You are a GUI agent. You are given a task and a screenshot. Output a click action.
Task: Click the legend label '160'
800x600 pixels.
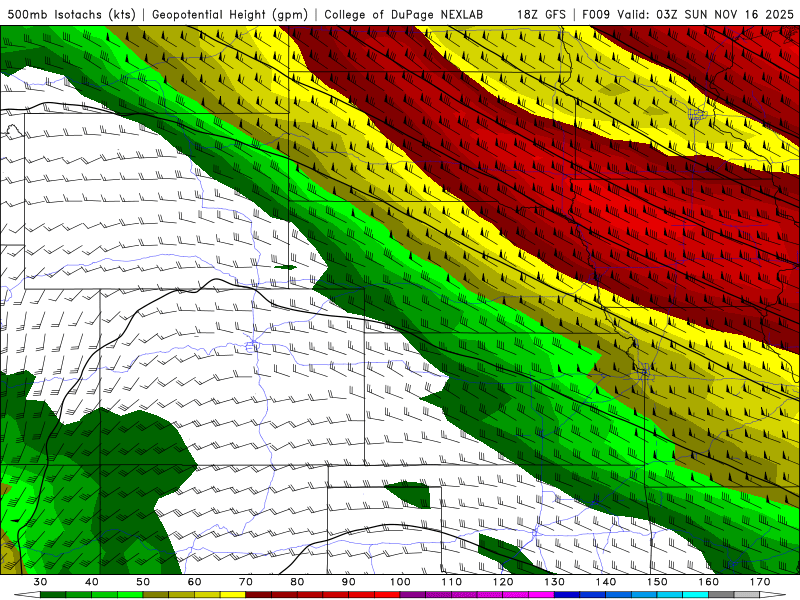click(x=709, y=582)
